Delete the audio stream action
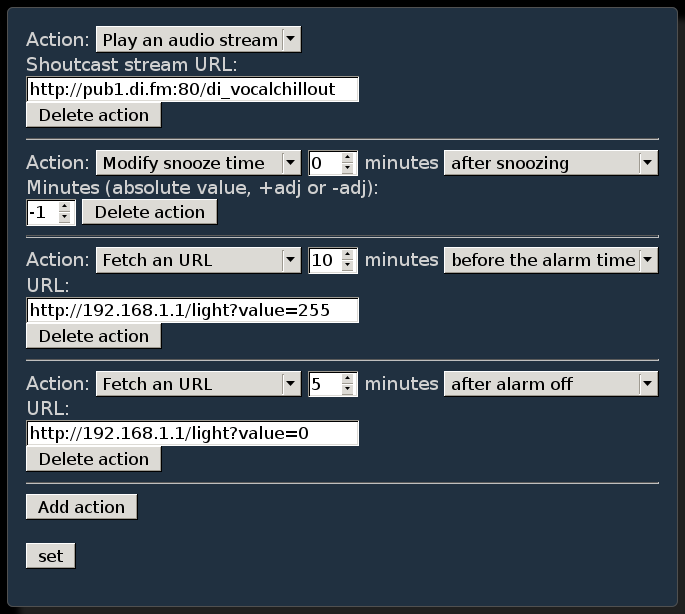The image size is (685, 614). click(x=93, y=115)
